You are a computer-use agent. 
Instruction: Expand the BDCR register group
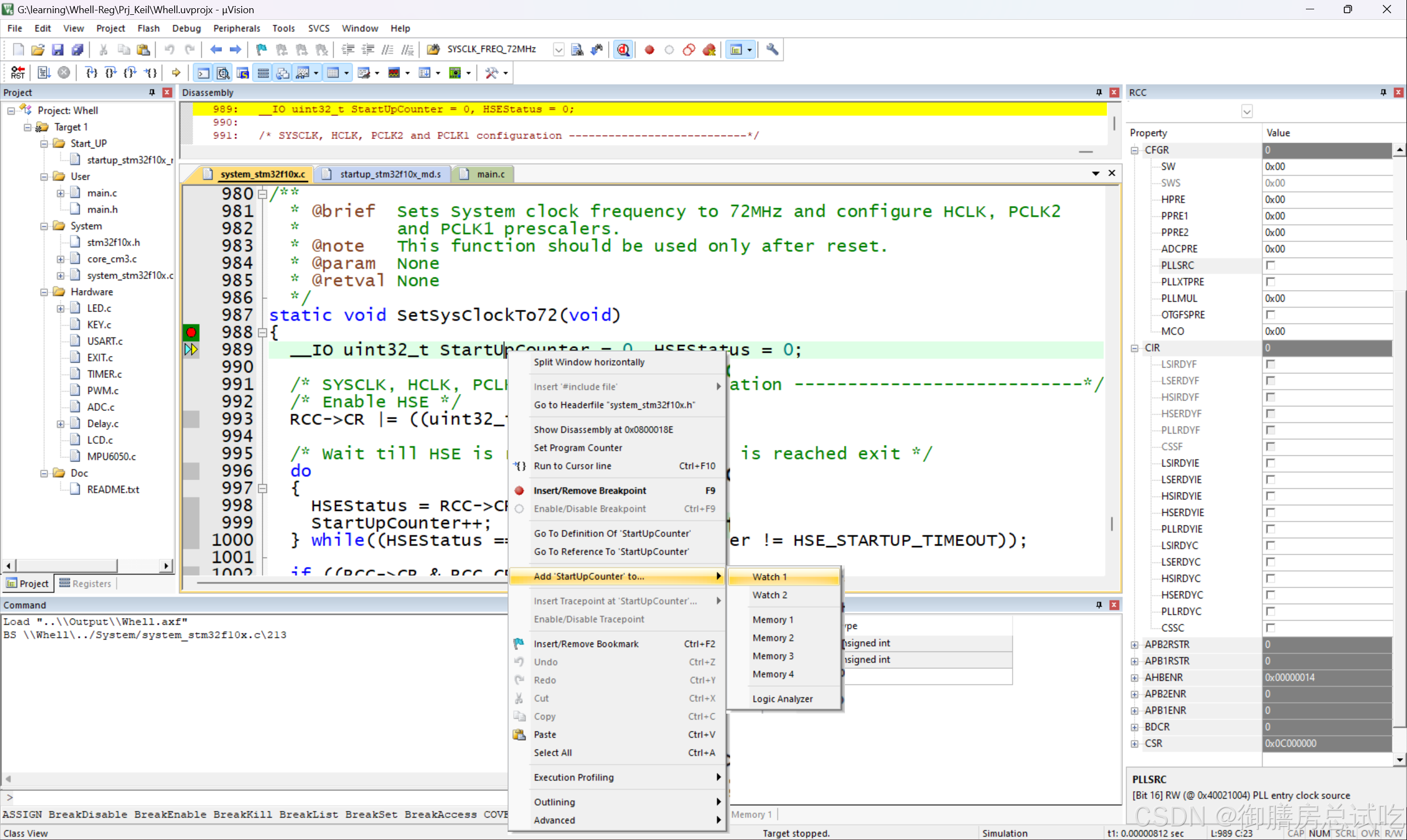click(1135, 726)
